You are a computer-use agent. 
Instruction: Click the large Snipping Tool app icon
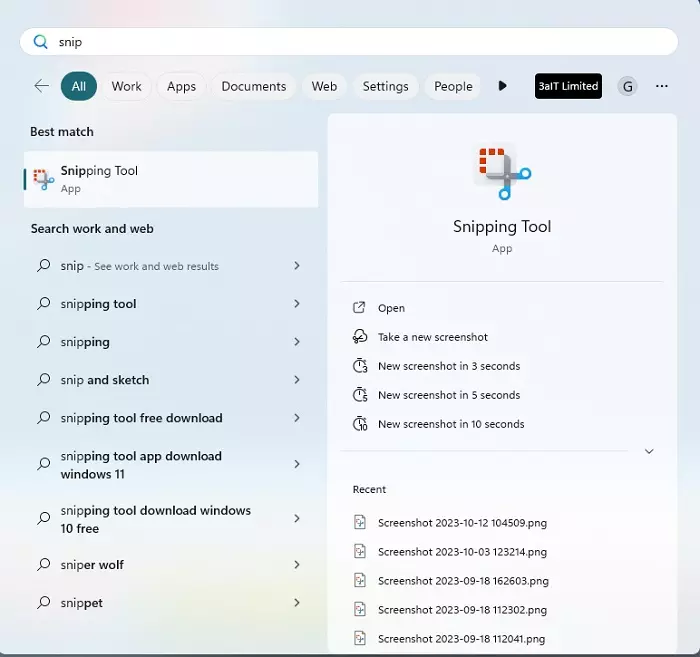pyautogui.click(x=504, y=173)
